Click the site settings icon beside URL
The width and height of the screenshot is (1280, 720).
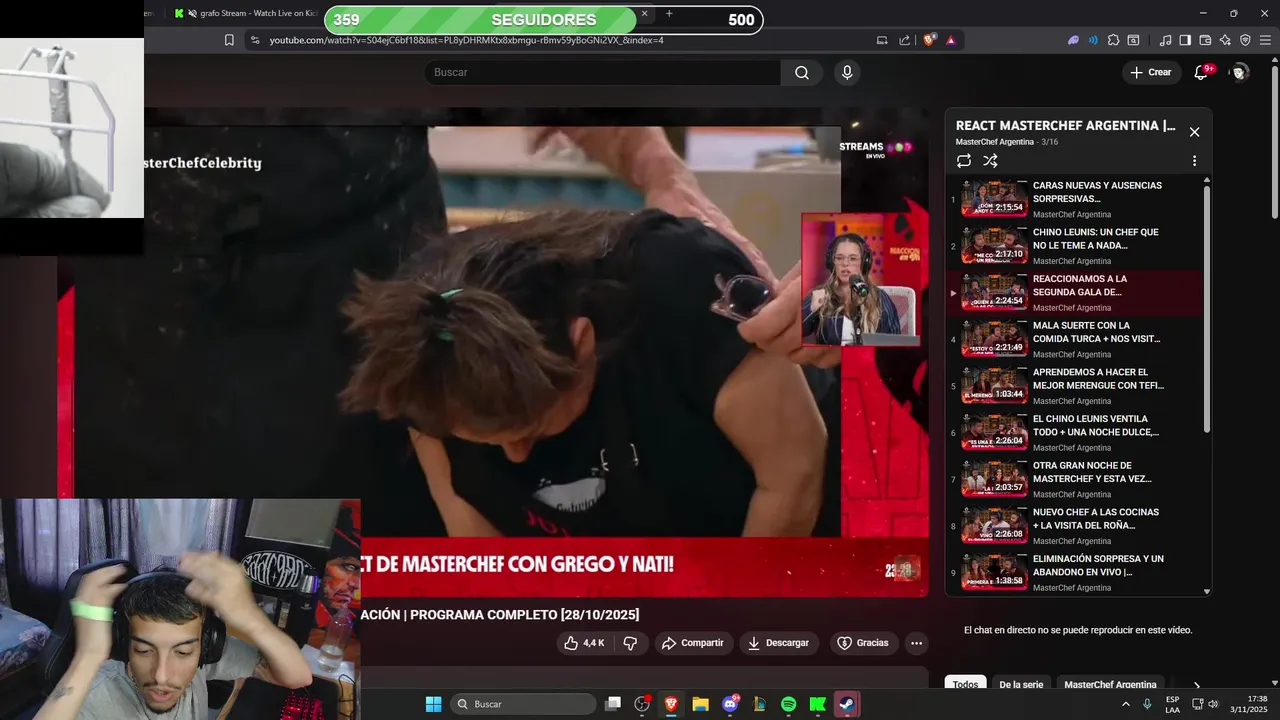click(x=255, y=40)
